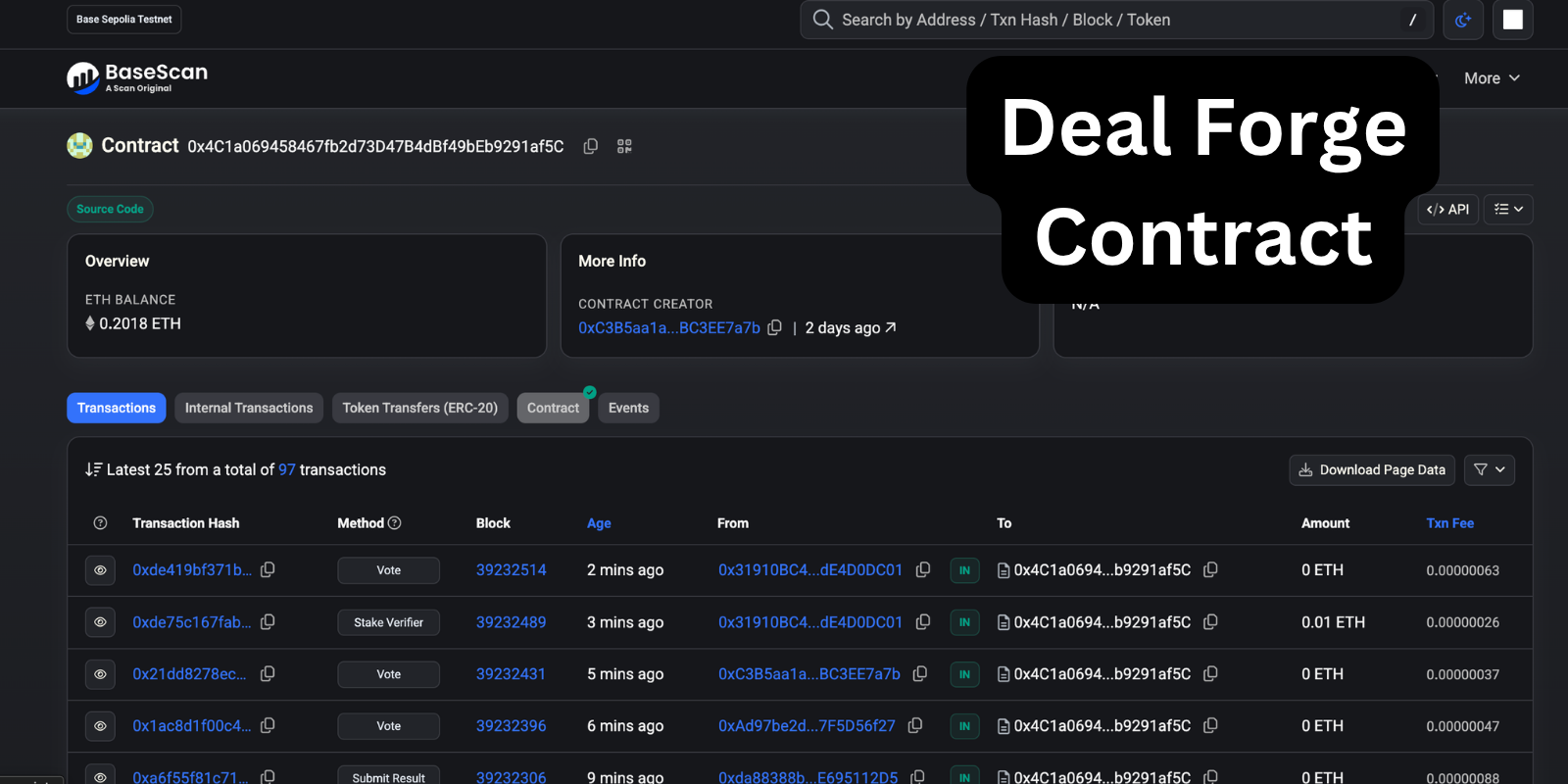The width and height of the screenshot is (1568, 784).
Task: Copy contract creator address 0xC3B5aa1a...BC3EE7a7b
Action: coord(774,327)
